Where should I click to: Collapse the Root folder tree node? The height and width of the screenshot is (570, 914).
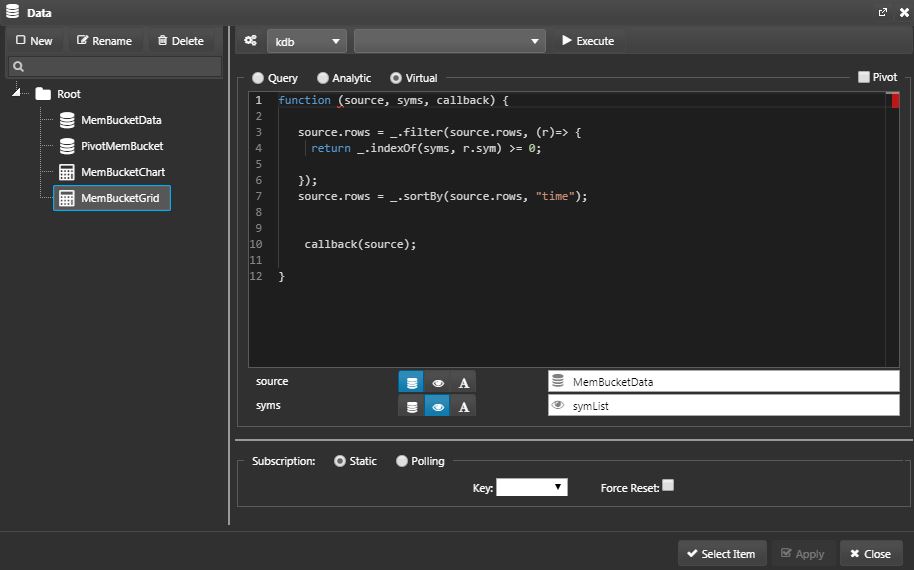(16, 93)
